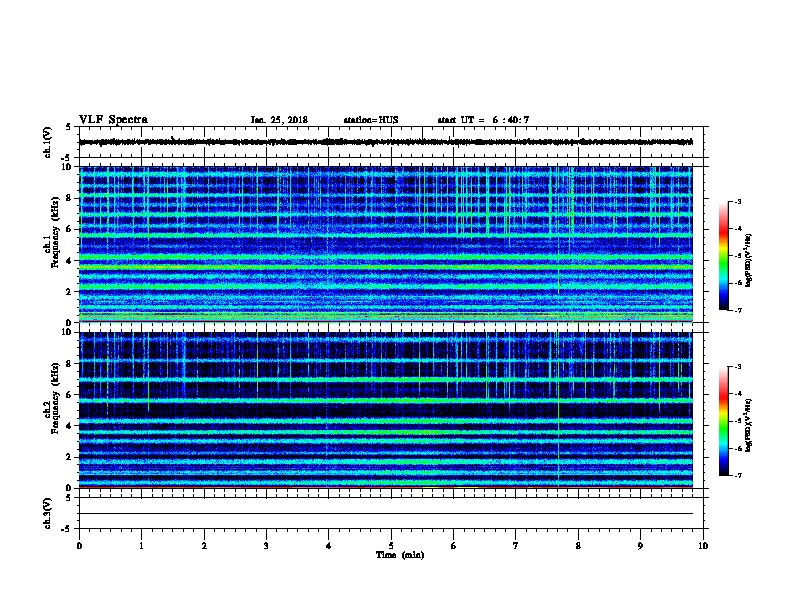Click the "VLF Spectra" plot title

coord(114,120)
